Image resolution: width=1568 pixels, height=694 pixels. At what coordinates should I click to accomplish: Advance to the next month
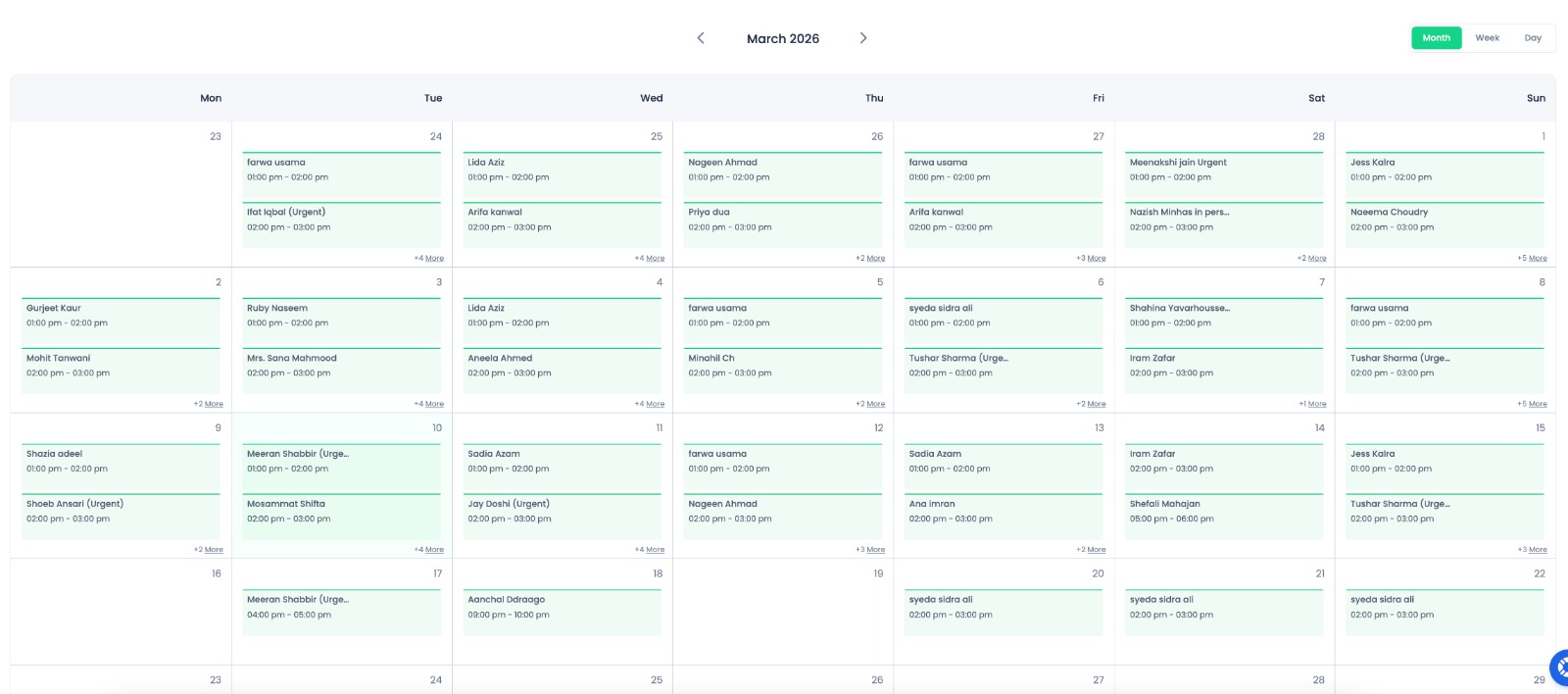(863, 38)
